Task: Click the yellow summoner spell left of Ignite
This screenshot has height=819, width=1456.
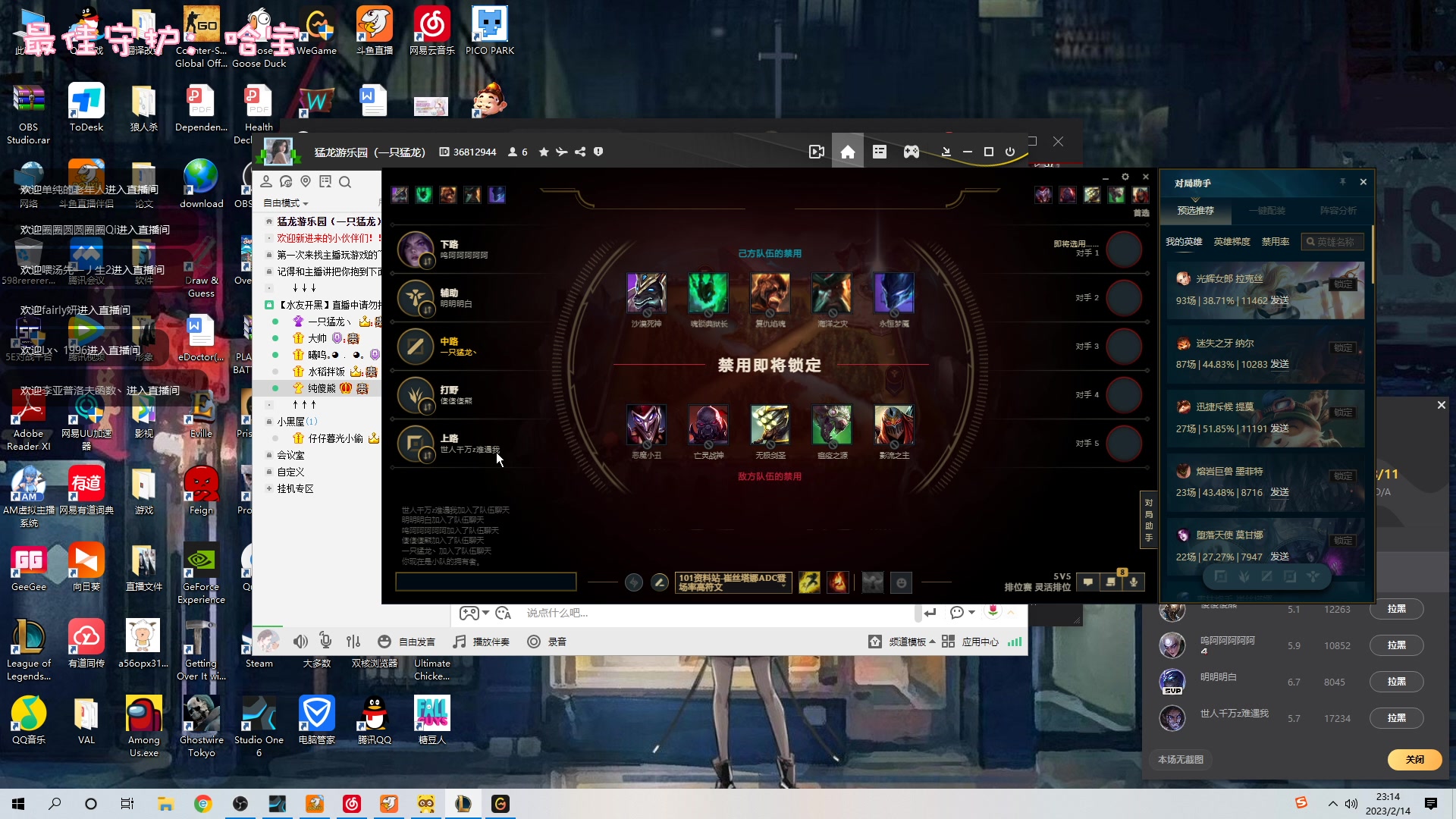Action: pos(809,582)
